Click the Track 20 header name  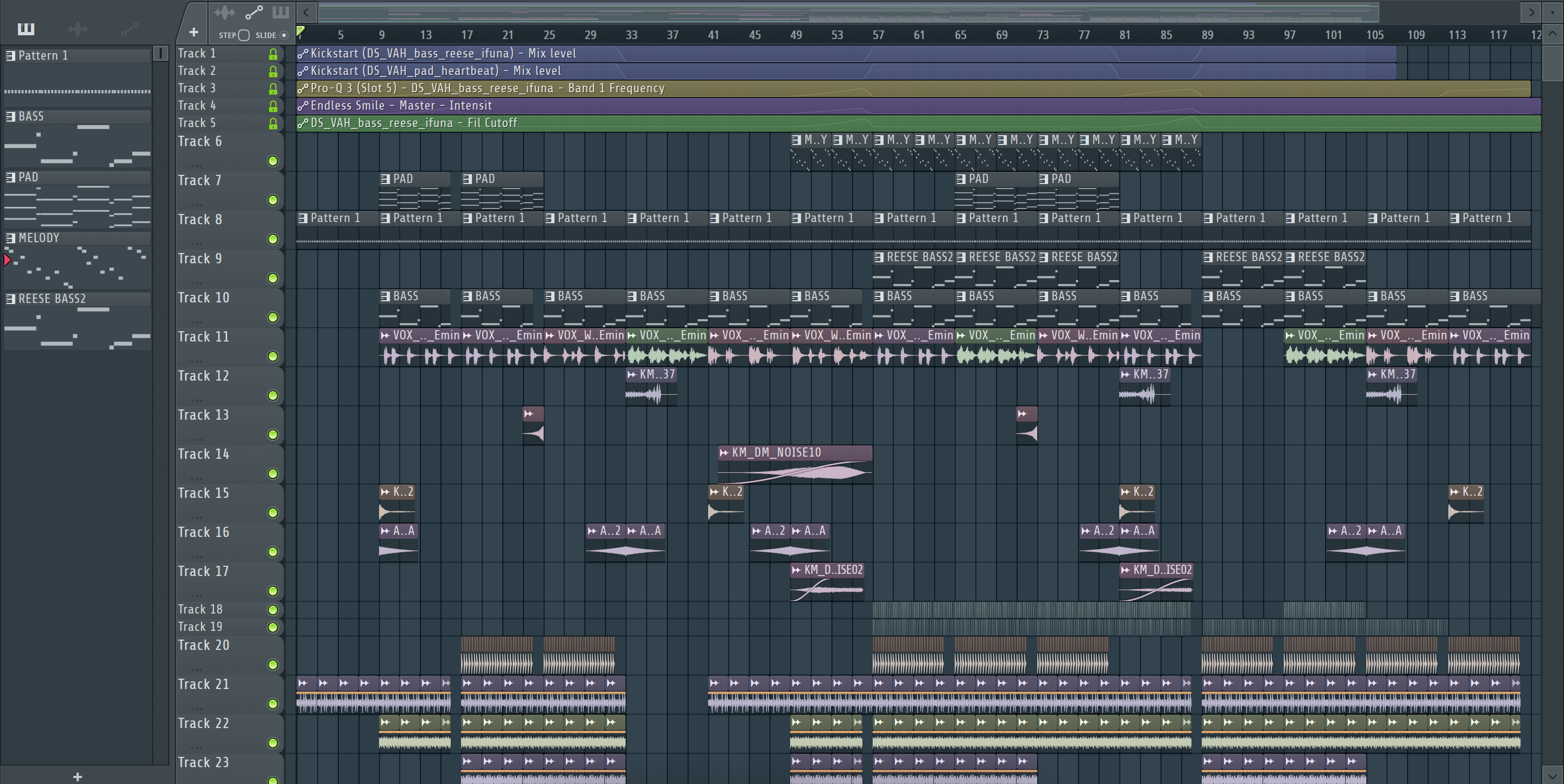click(x=204, y=645)
